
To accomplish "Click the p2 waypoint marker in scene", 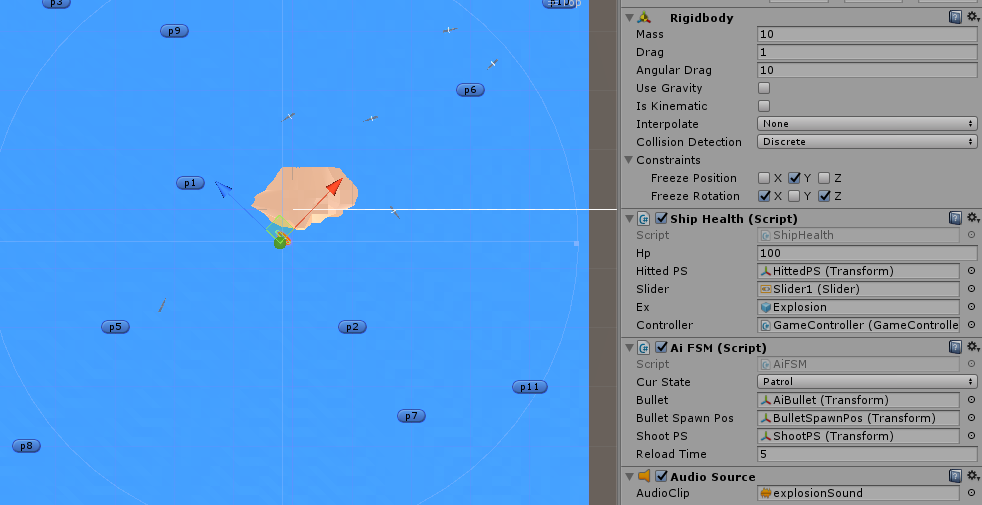I will pos(352,326).
